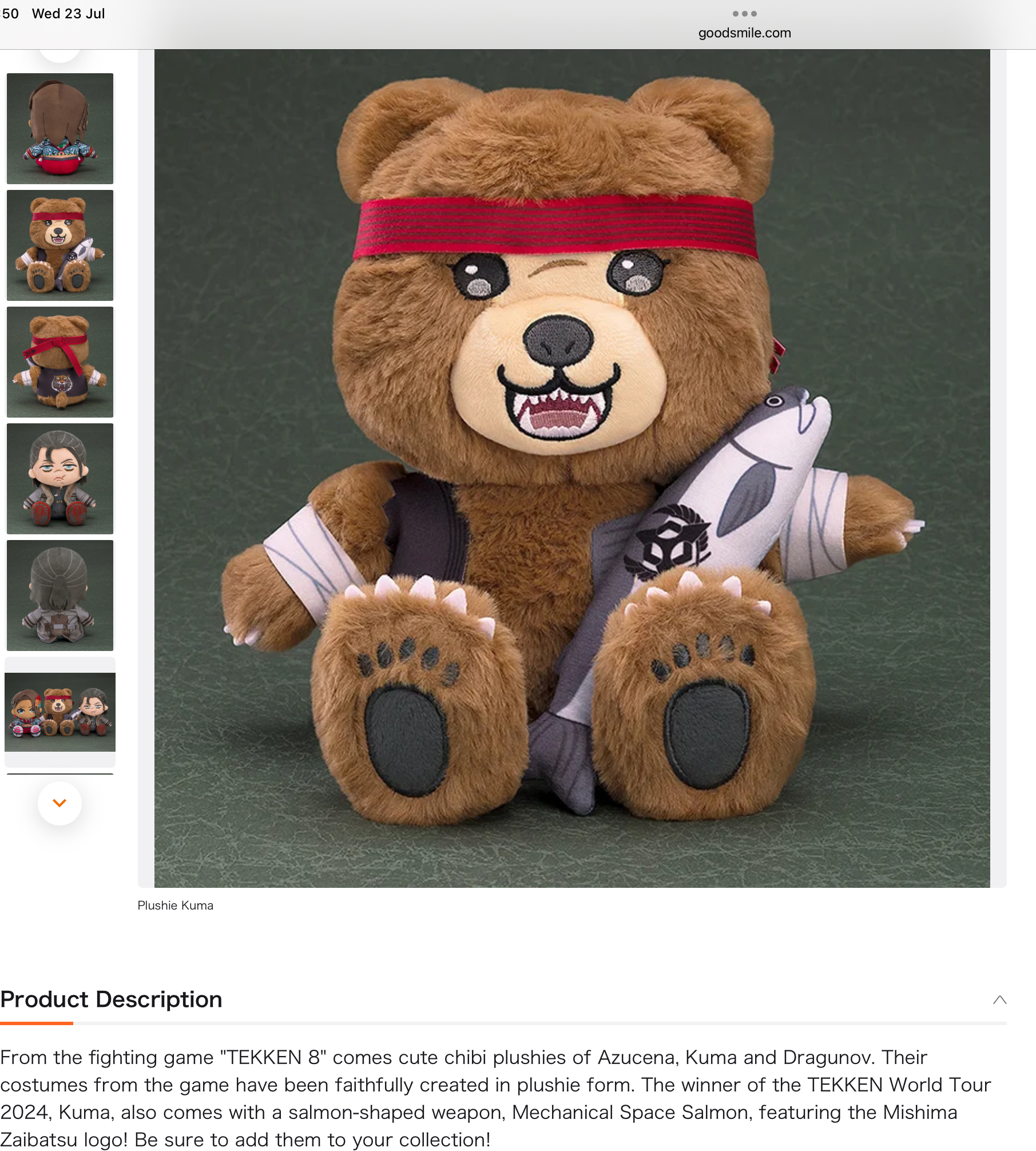
Task: Click the Product Description paragraph text
Action: coord(496,1098)
